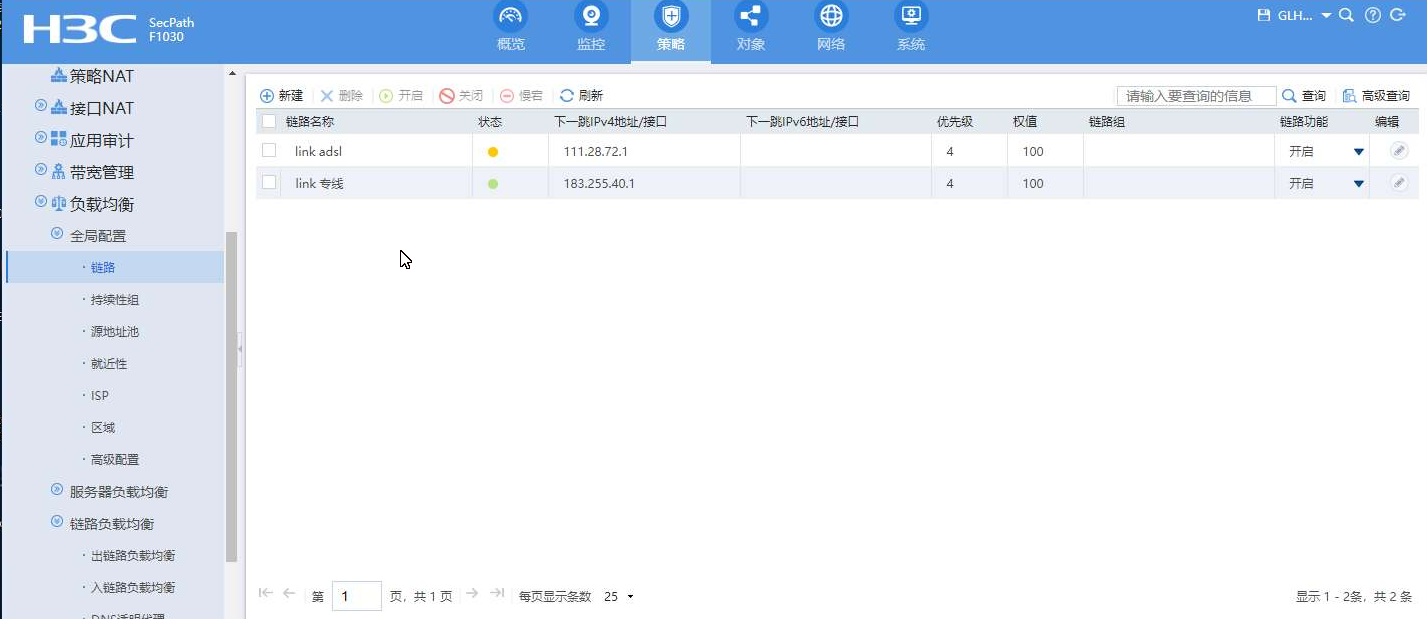The width and height of the screenshot is (1427, 619).
Task: Click the 查询 search button
Action: pyautogui.click(x=1304, y=96)
